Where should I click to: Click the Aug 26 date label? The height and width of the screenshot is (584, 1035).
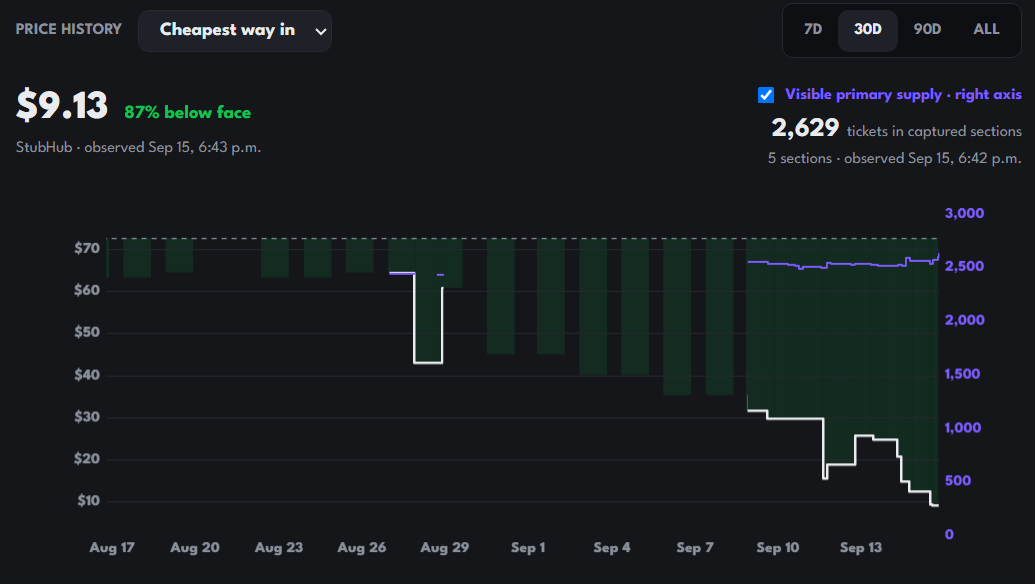[362, 548]
